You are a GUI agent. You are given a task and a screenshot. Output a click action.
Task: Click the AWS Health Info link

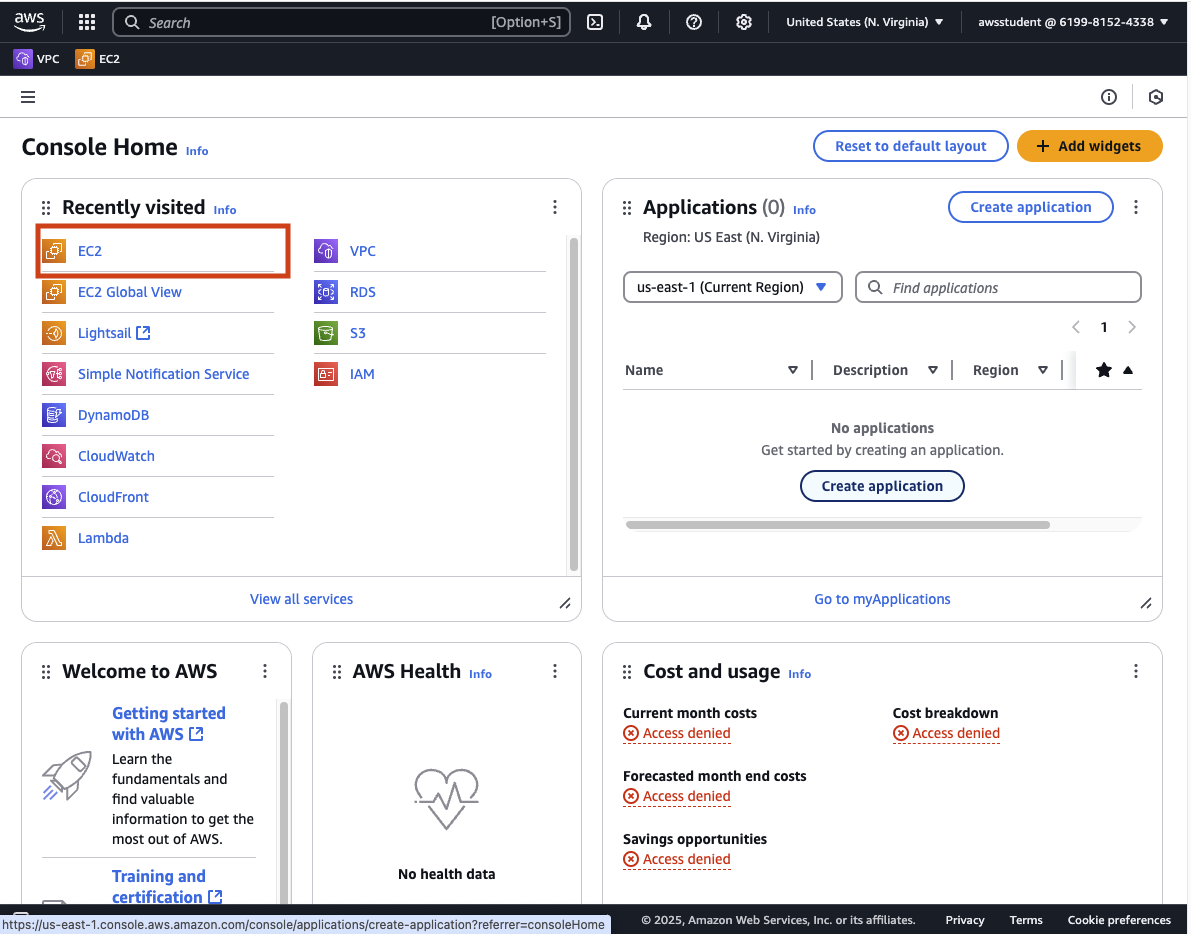pyautogui.click(x=480, y=674)
